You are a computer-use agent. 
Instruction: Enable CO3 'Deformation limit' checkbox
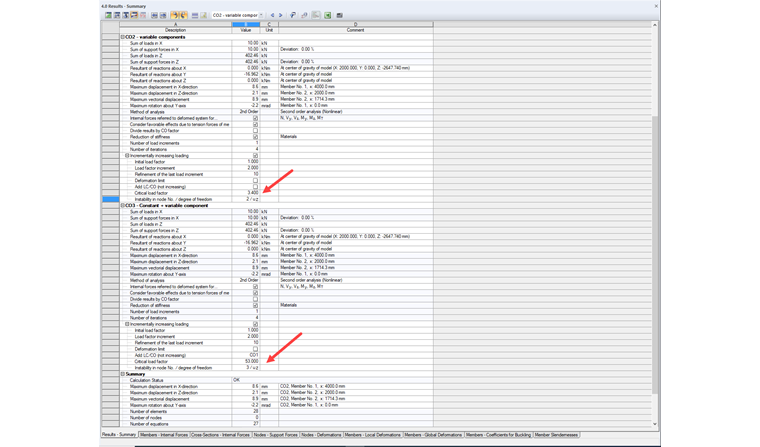click(255, 349)
